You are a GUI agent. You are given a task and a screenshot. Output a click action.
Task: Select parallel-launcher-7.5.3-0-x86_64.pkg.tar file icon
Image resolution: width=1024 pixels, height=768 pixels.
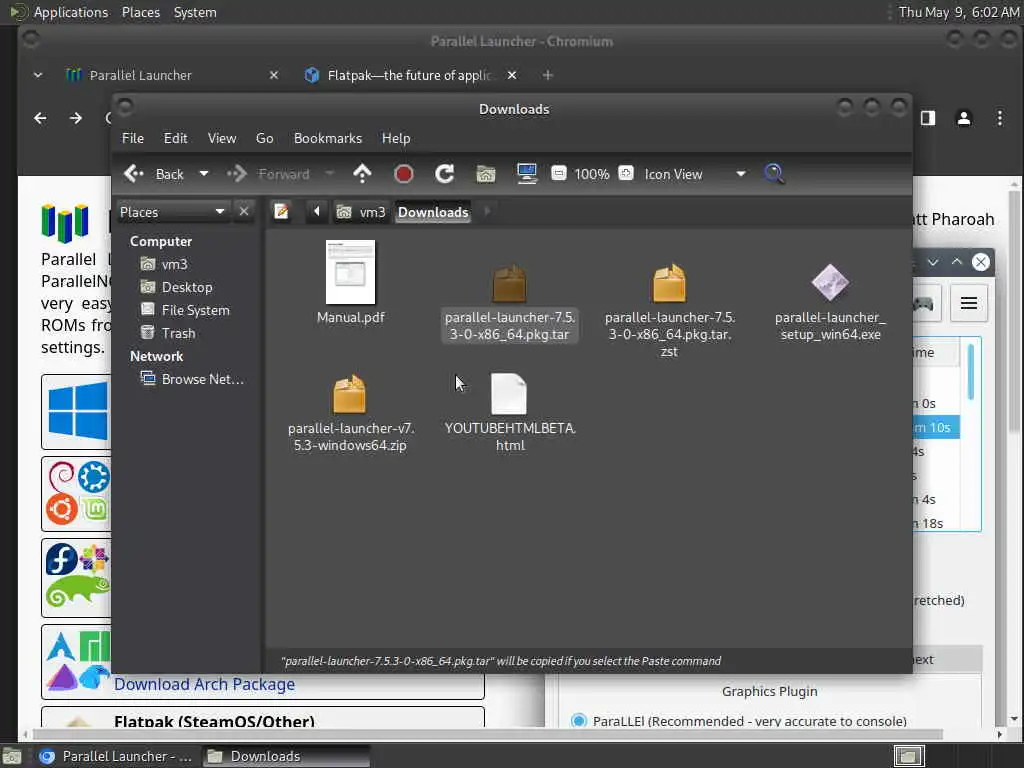tap(509, 284)
